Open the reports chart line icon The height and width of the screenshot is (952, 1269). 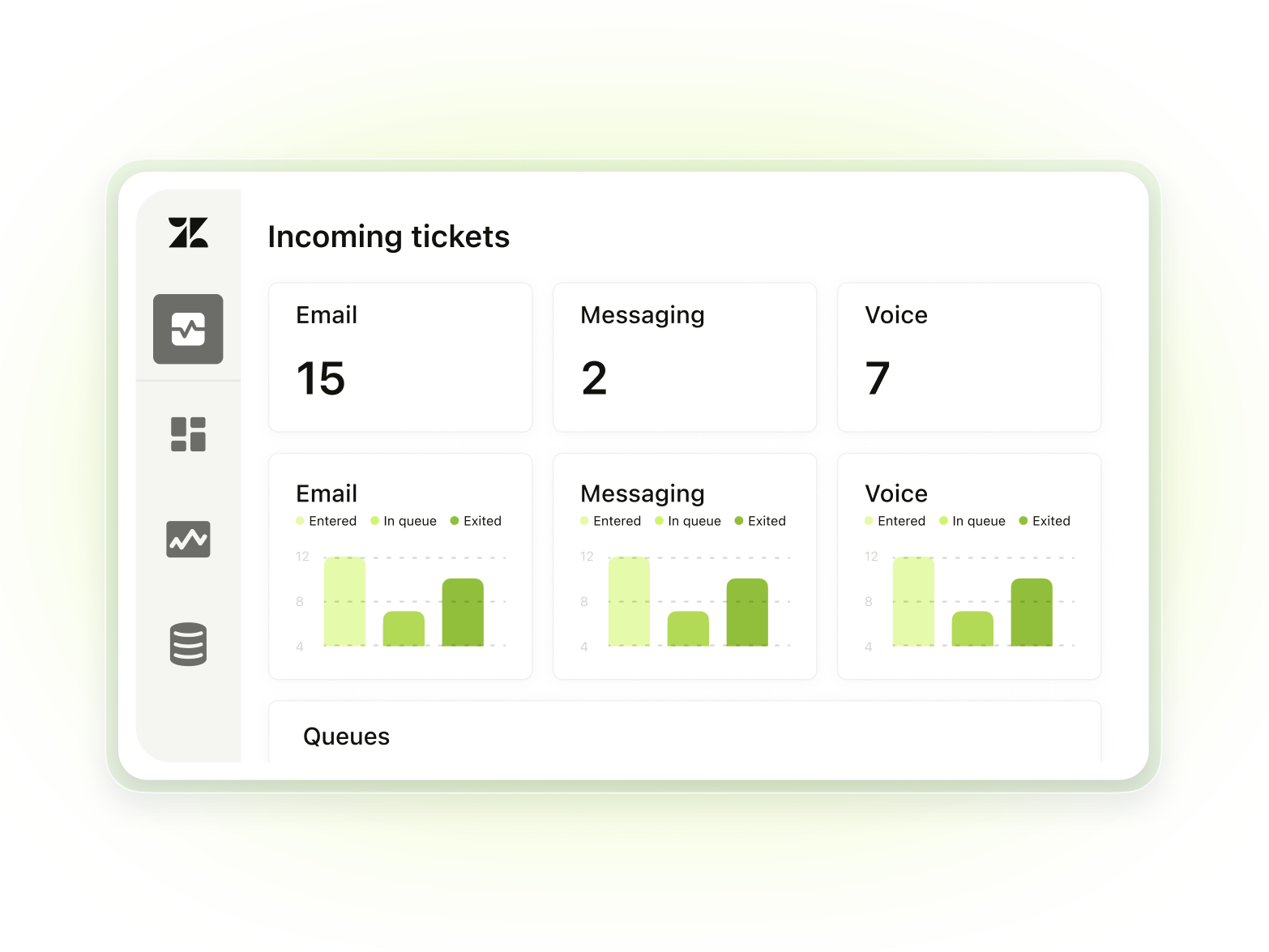click(x=188, y=540)
